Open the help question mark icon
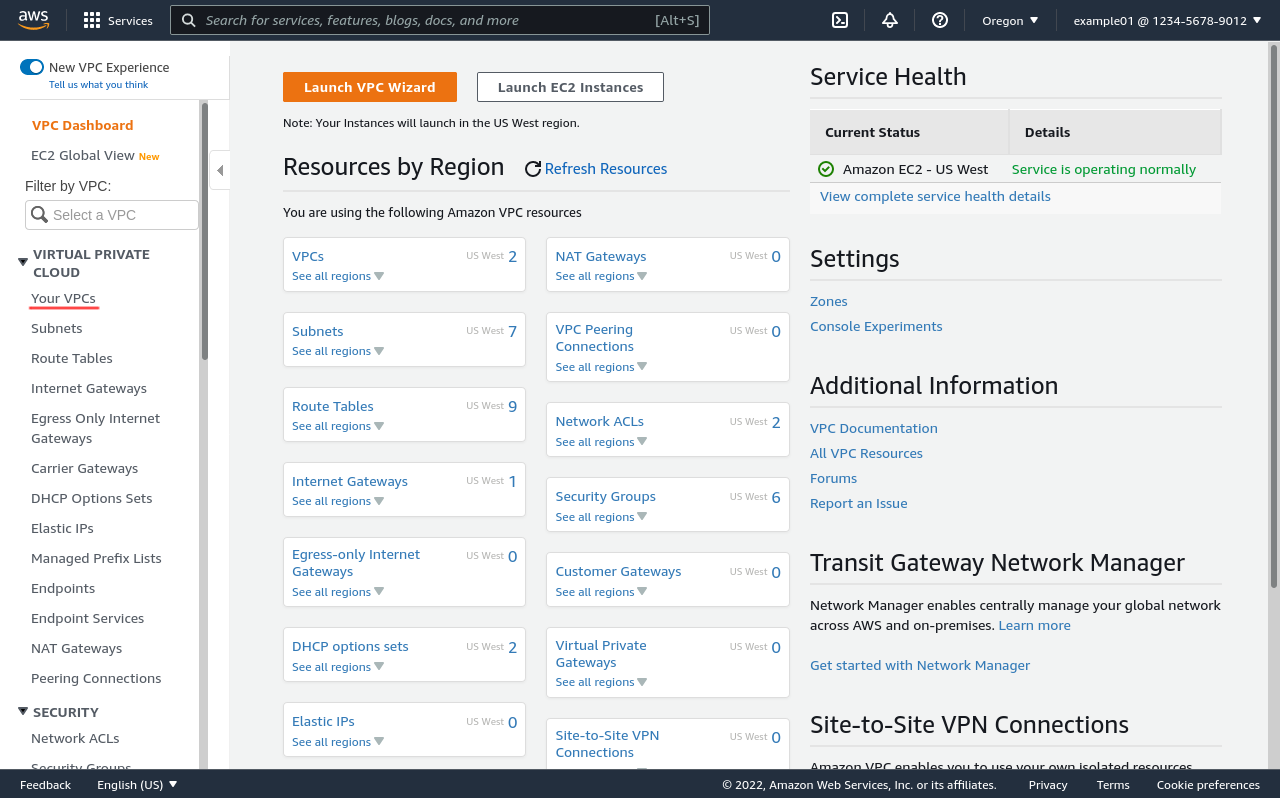This screenshot has width=1280, height=798. tap(939, 20)
